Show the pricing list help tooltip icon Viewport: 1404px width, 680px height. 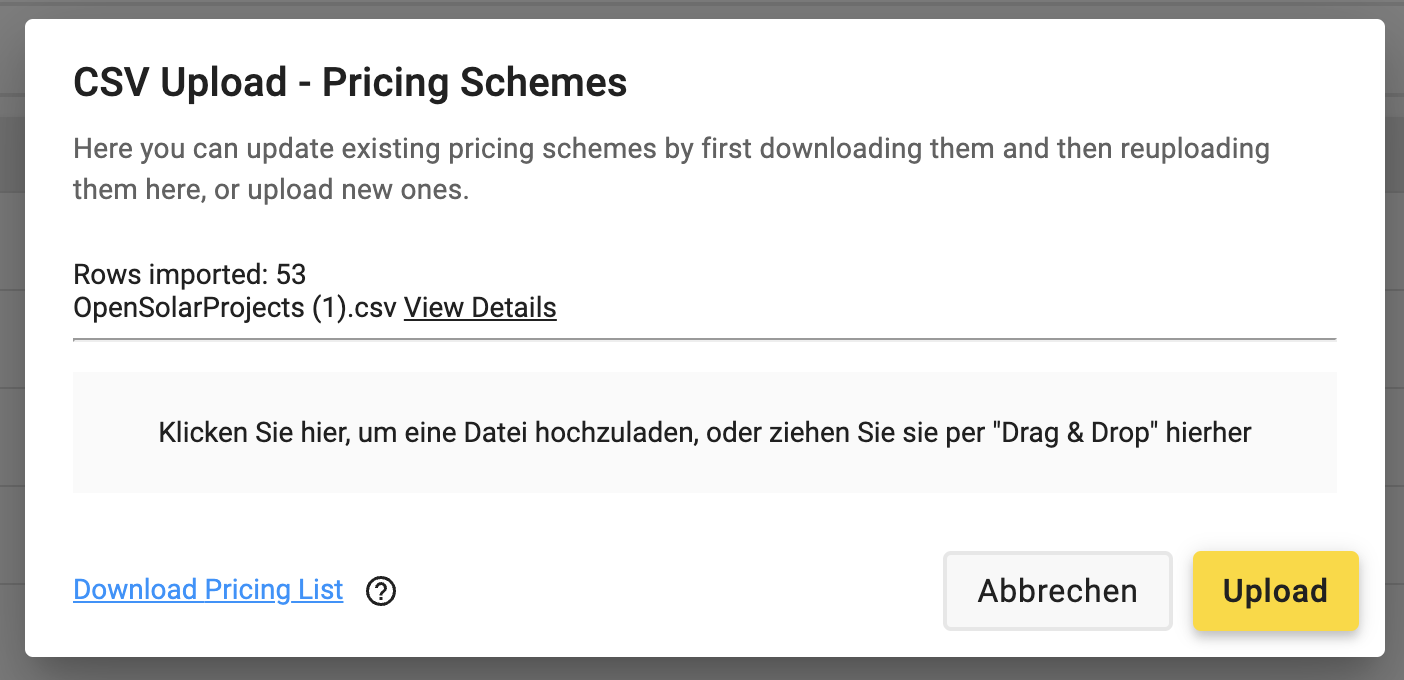point(381,591)
